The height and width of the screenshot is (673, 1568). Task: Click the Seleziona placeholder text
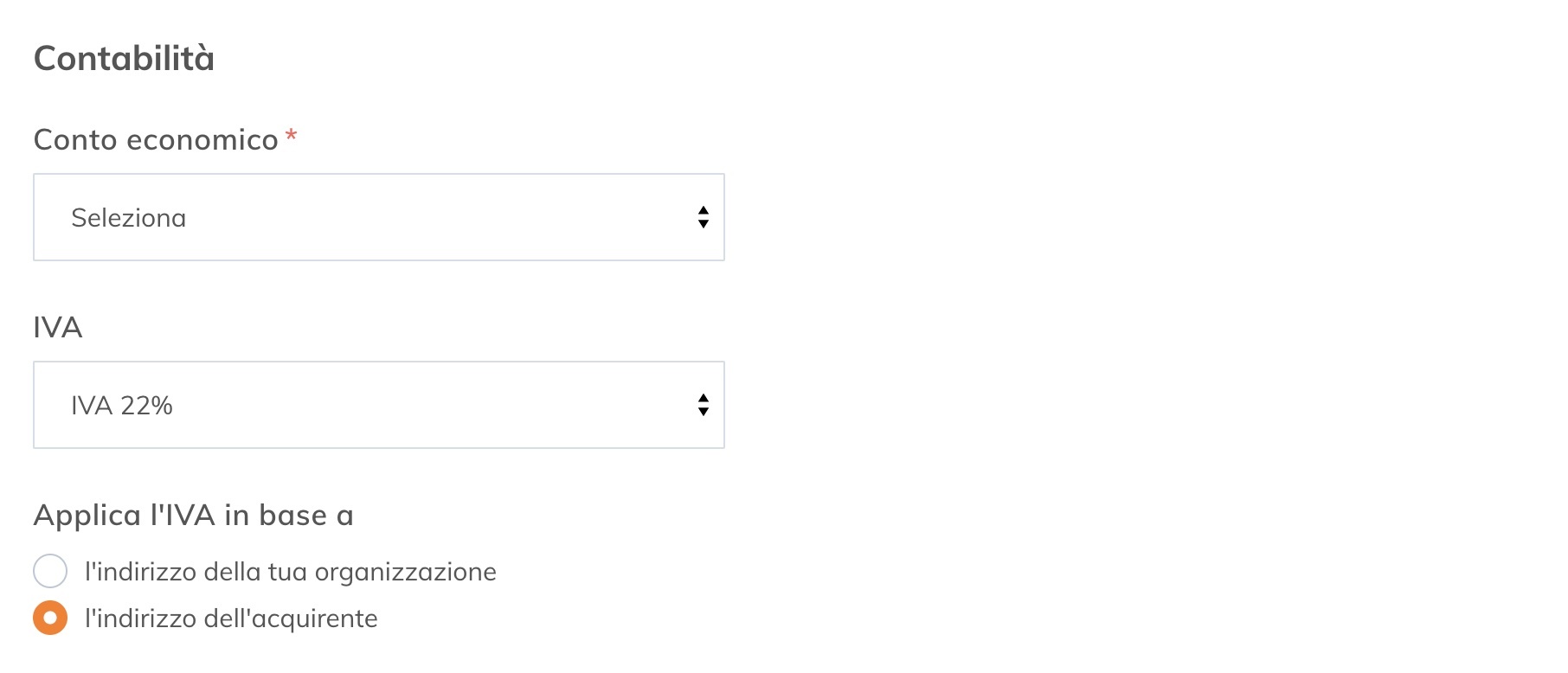[x=129, y=218]
